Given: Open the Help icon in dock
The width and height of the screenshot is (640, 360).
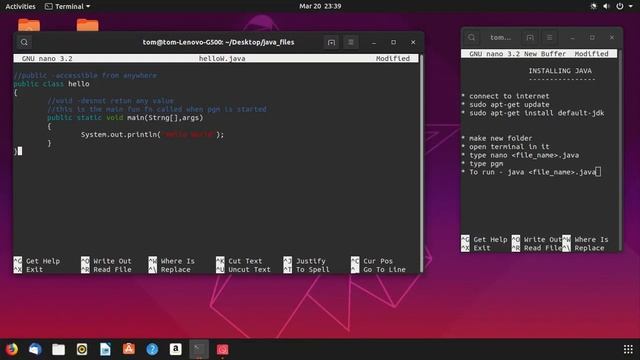Looking at the screenshot, I should coord(152,349).
